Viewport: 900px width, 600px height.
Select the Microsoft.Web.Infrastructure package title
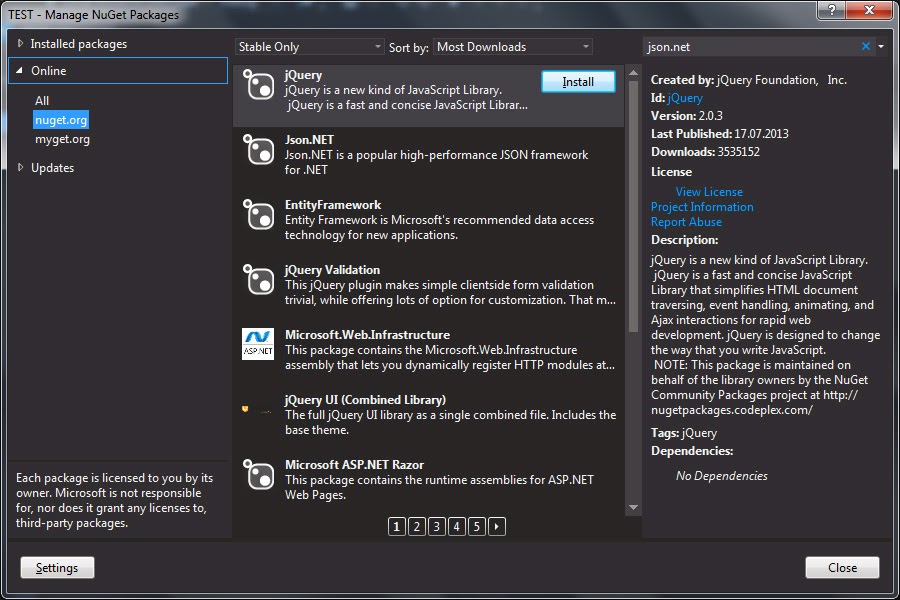[367, 335]
